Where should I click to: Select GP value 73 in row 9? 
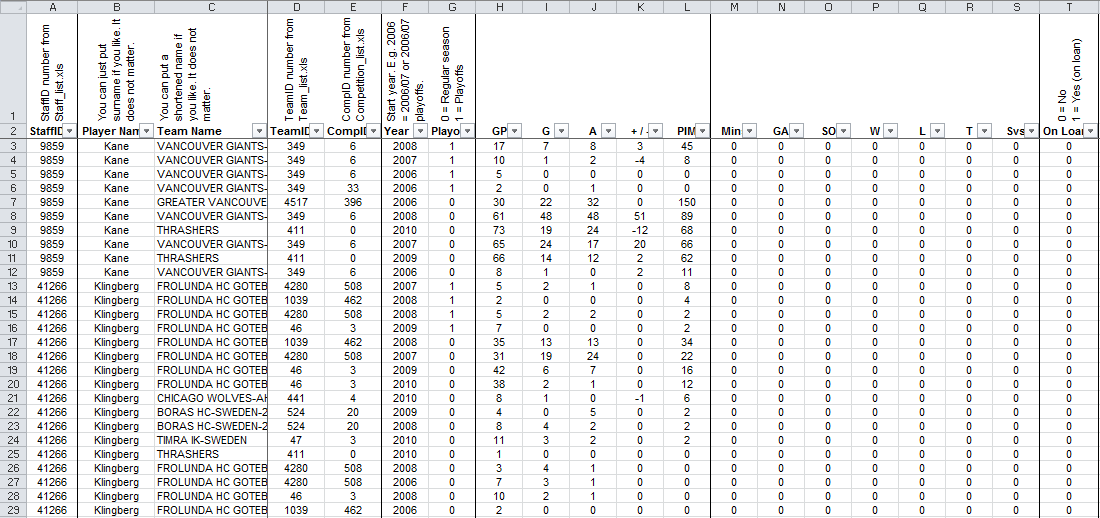coord(499,230)
